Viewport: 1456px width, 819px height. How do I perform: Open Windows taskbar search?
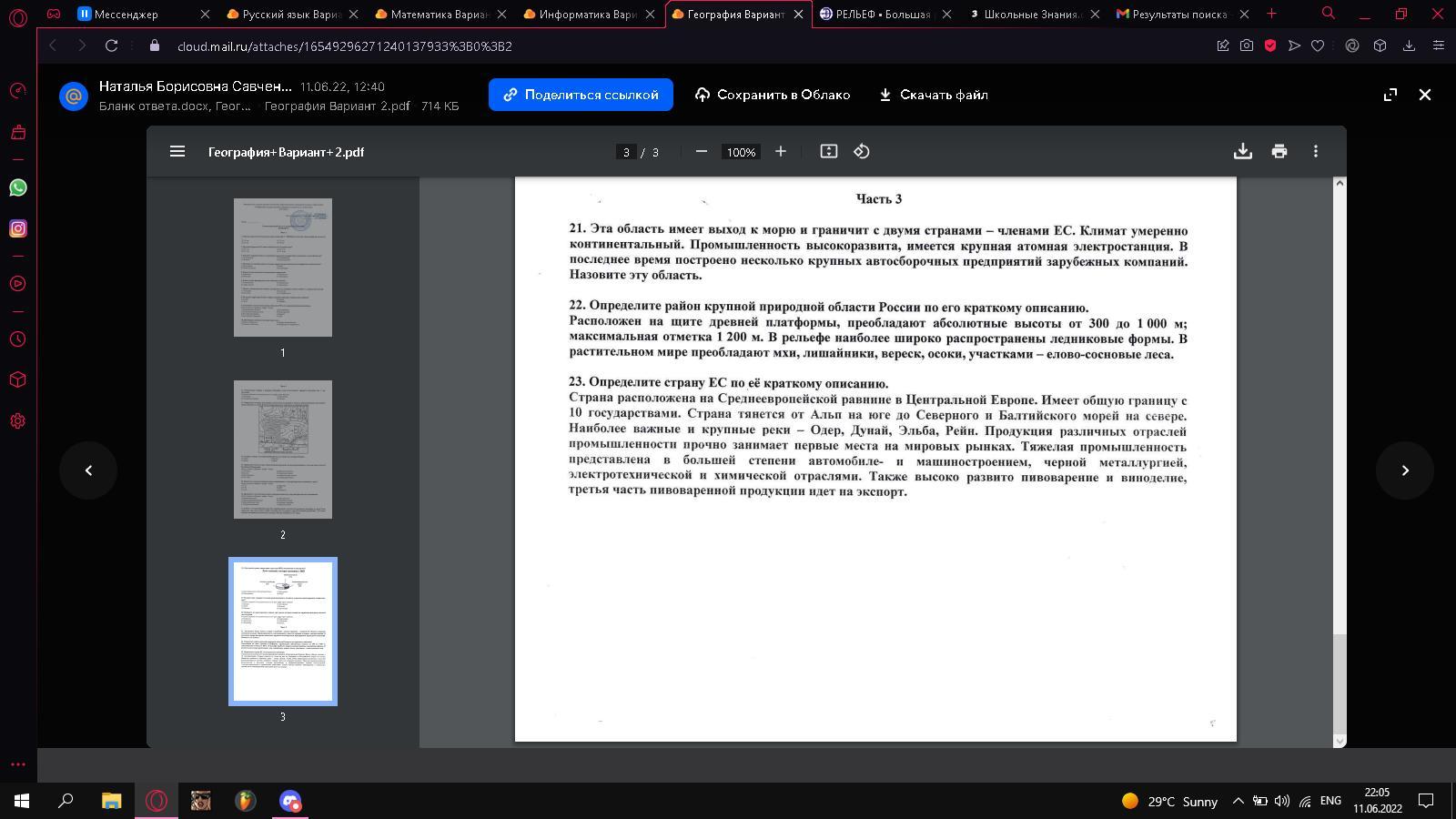(66, 801)
